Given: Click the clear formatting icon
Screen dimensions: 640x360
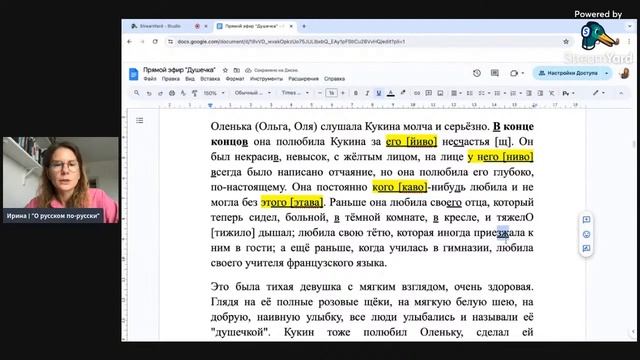Looking at the screenshot, I should tap(551, 93).
